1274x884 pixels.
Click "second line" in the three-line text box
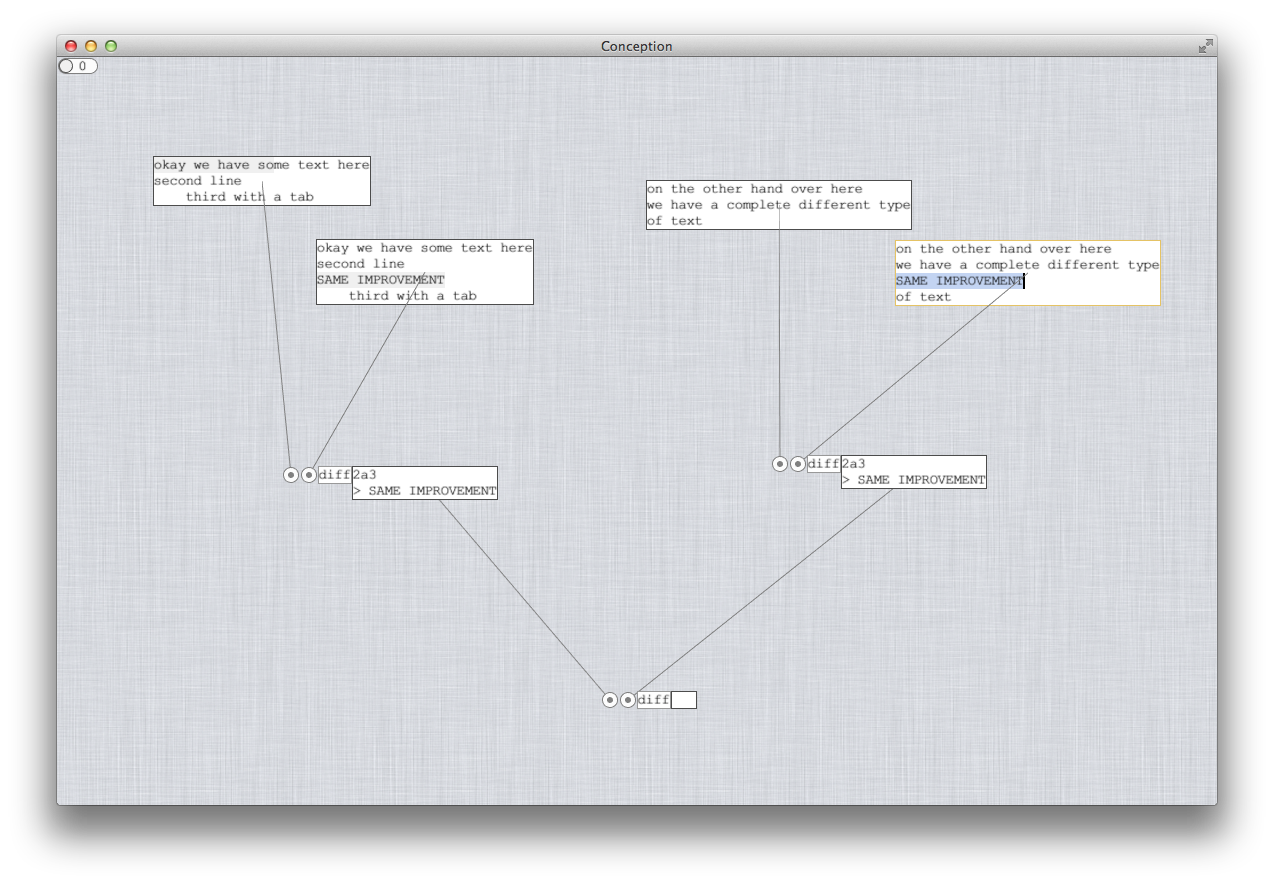click(x=198, y=181)
